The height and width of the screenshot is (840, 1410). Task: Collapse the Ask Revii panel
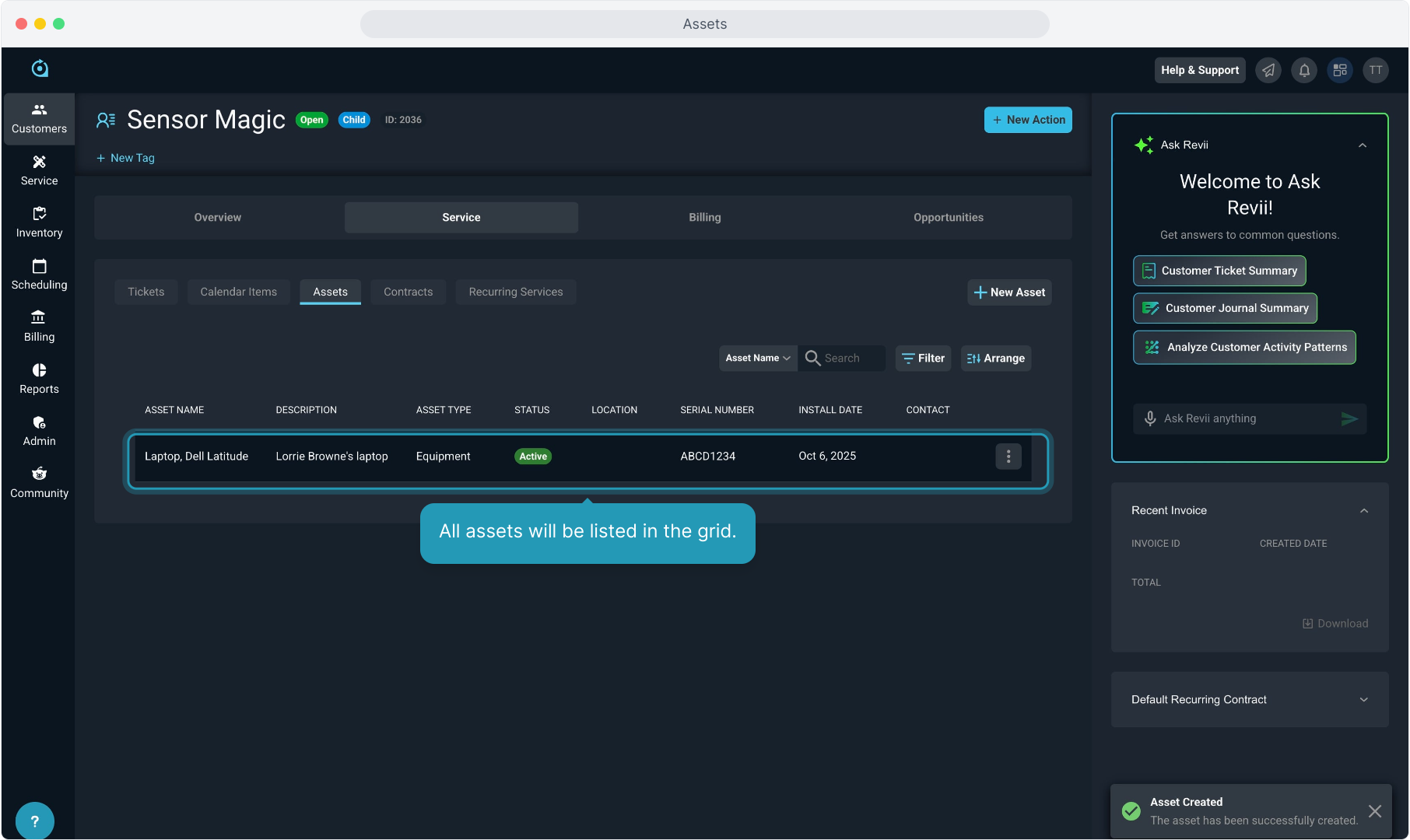(x=1363, y=145)
